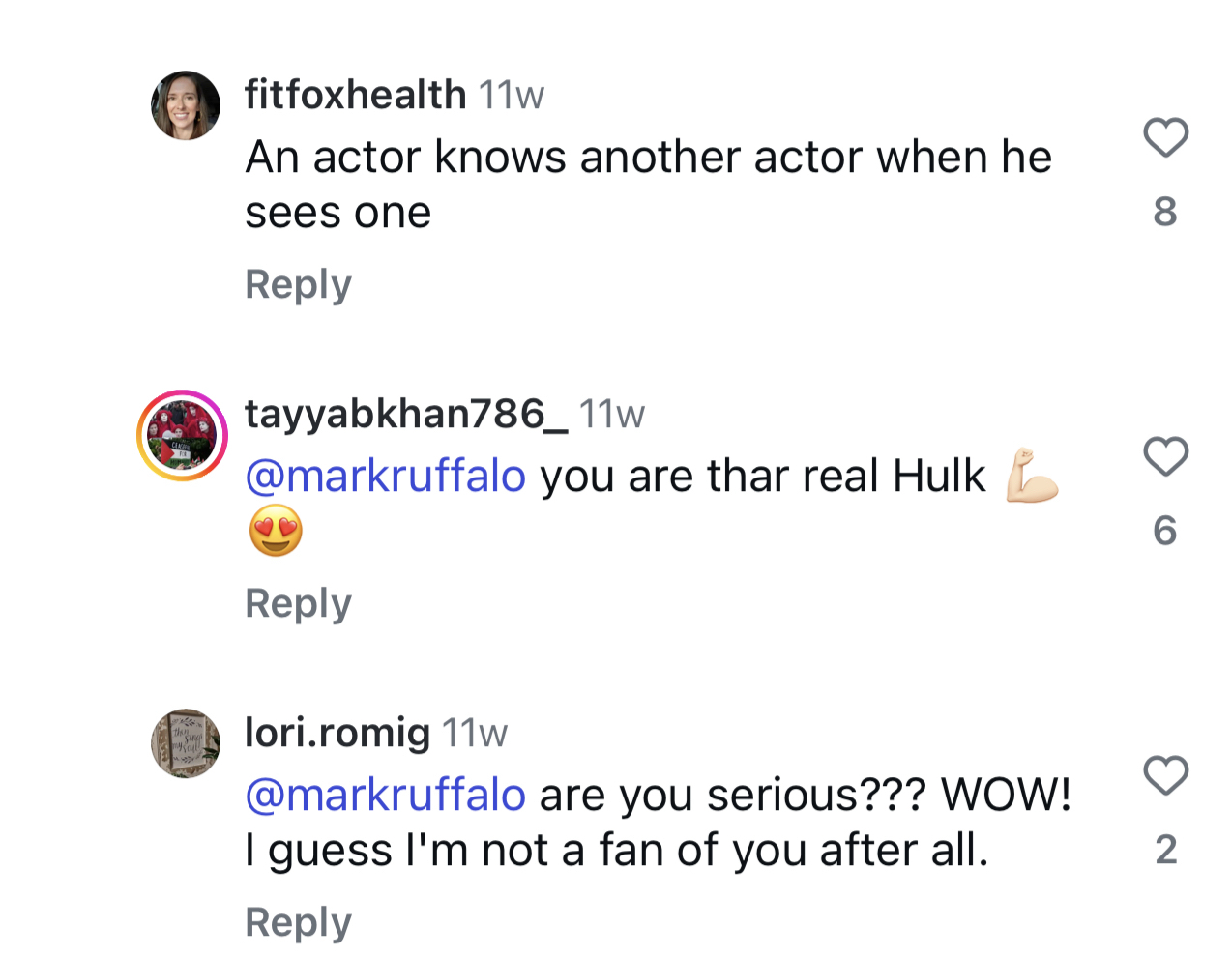View tayyabkhan786_'s story from the avatar ring
This screenshot has height=956, width=1232.
click(x=183, y=436)
